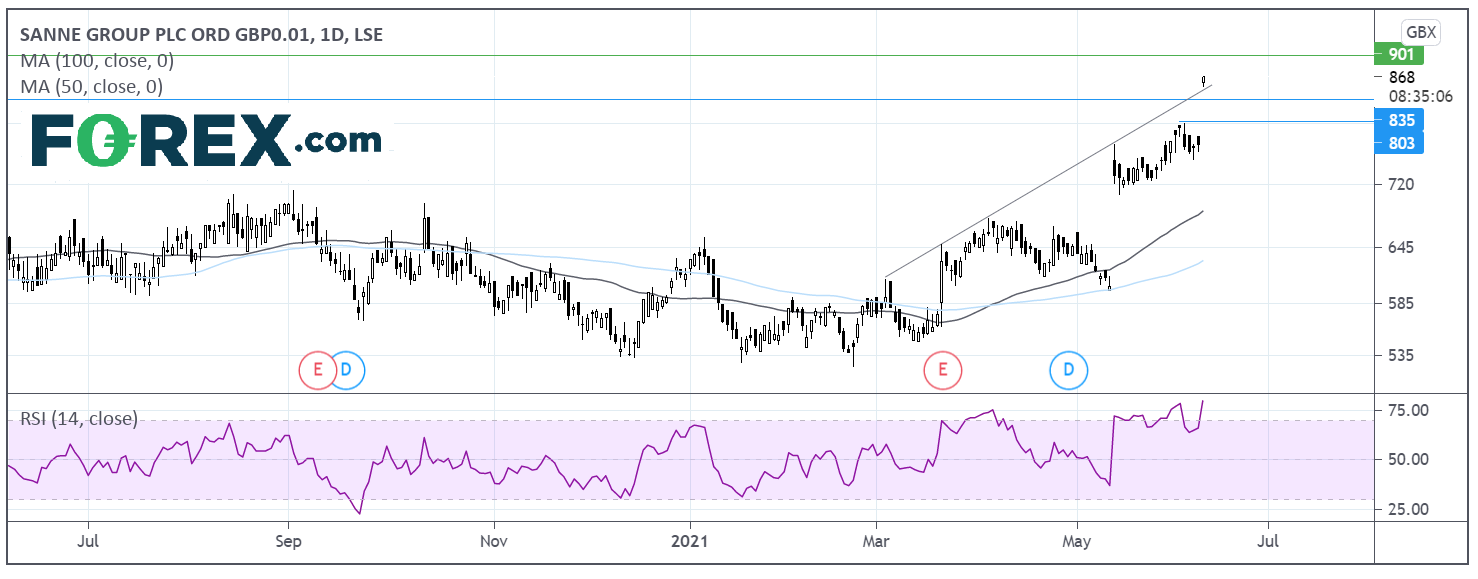Click the green 901 price label
Image resolution: width=1478 pixels, height=579 pixels.
click(1399, 56)
